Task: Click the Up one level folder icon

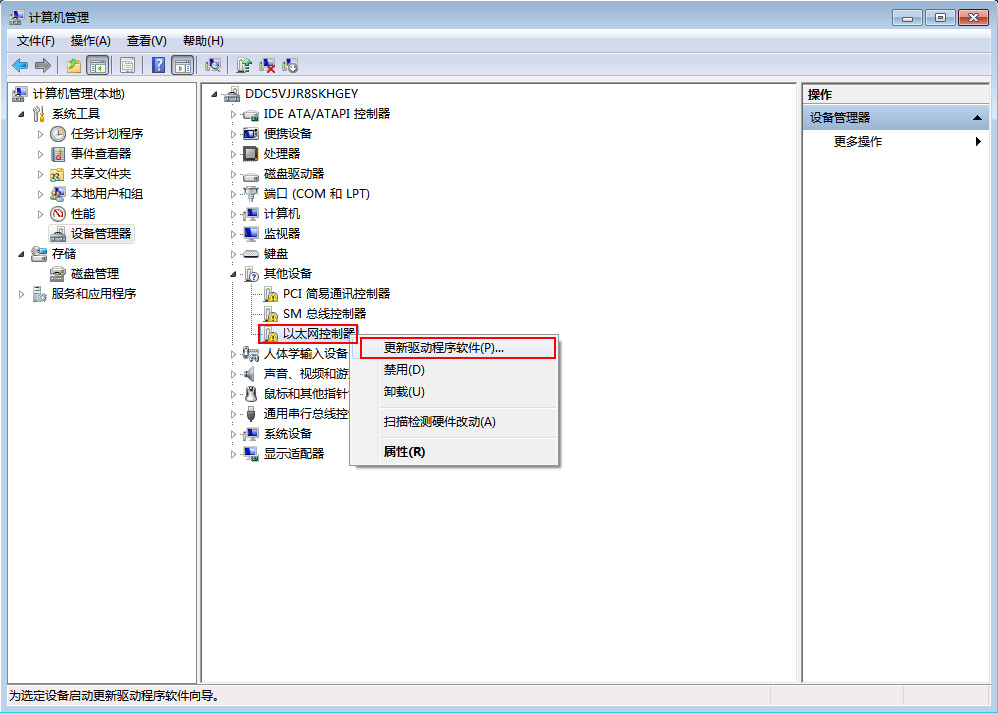Action: pyautogui.click(x=74, y=65)
